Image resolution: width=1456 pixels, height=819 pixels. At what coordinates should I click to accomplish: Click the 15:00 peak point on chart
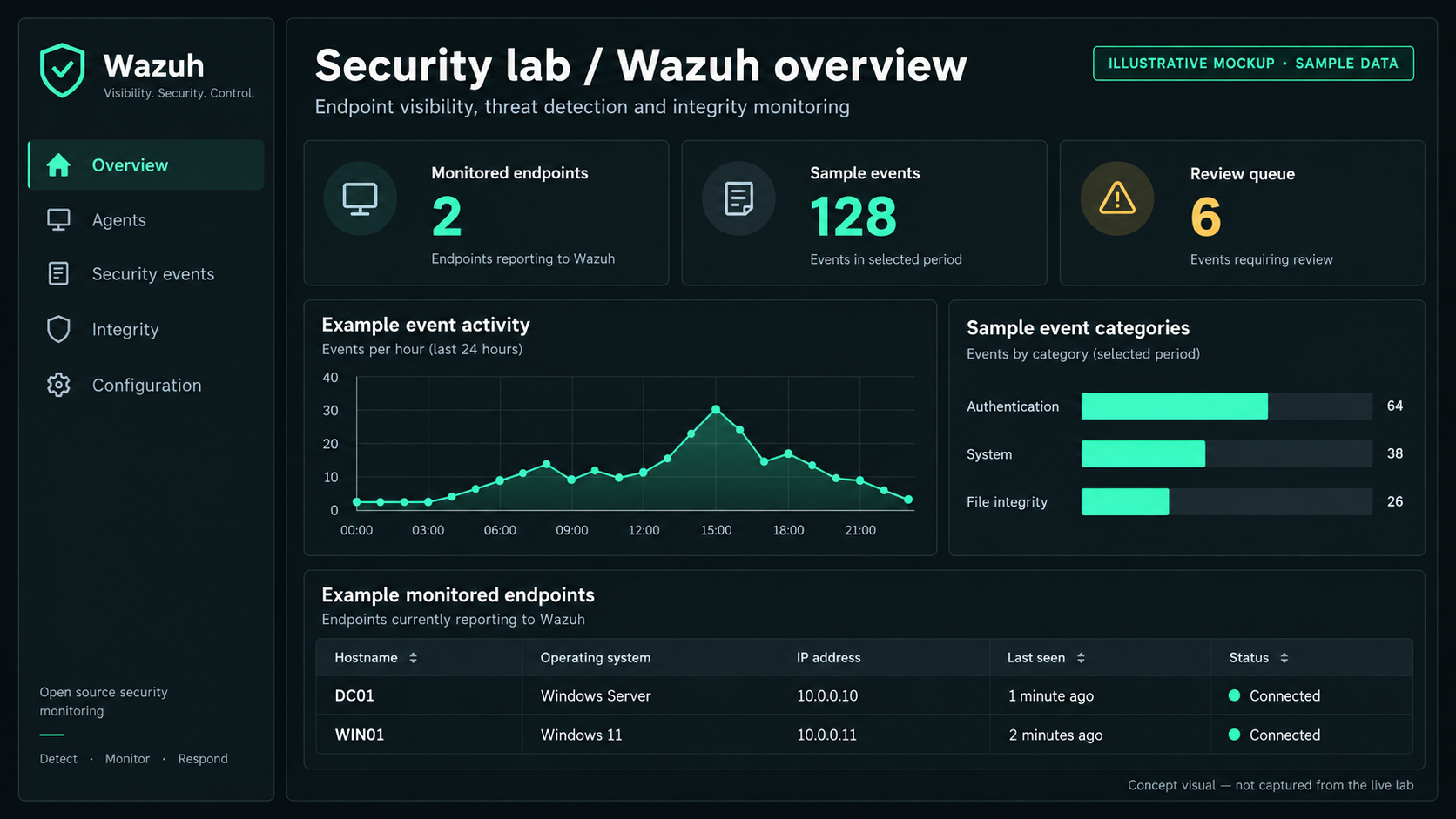point(716,409)
